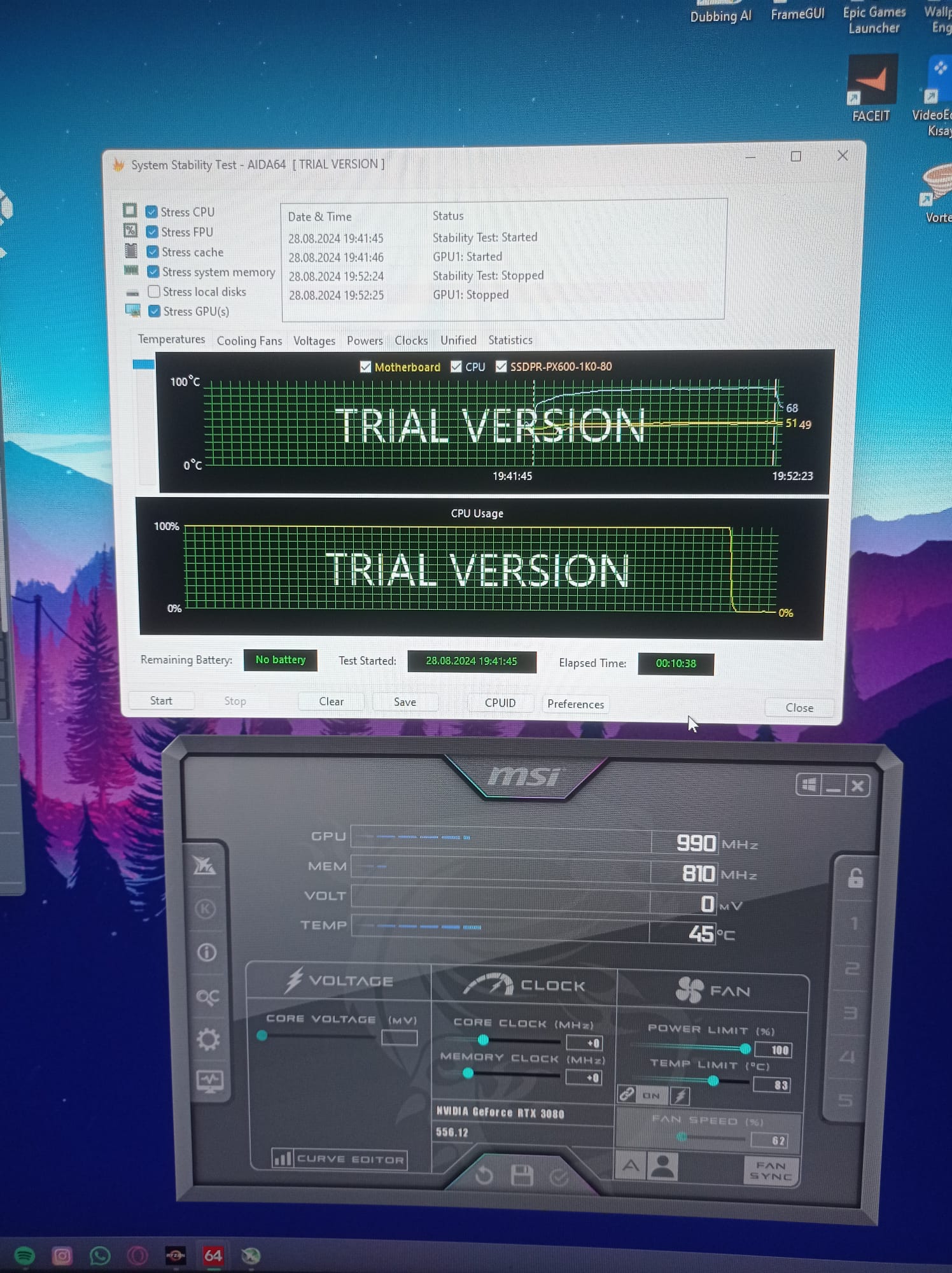Toggle SSDPR-PX600 temperature graph checkbox
952x1273 pixels.
pos(501,366)
